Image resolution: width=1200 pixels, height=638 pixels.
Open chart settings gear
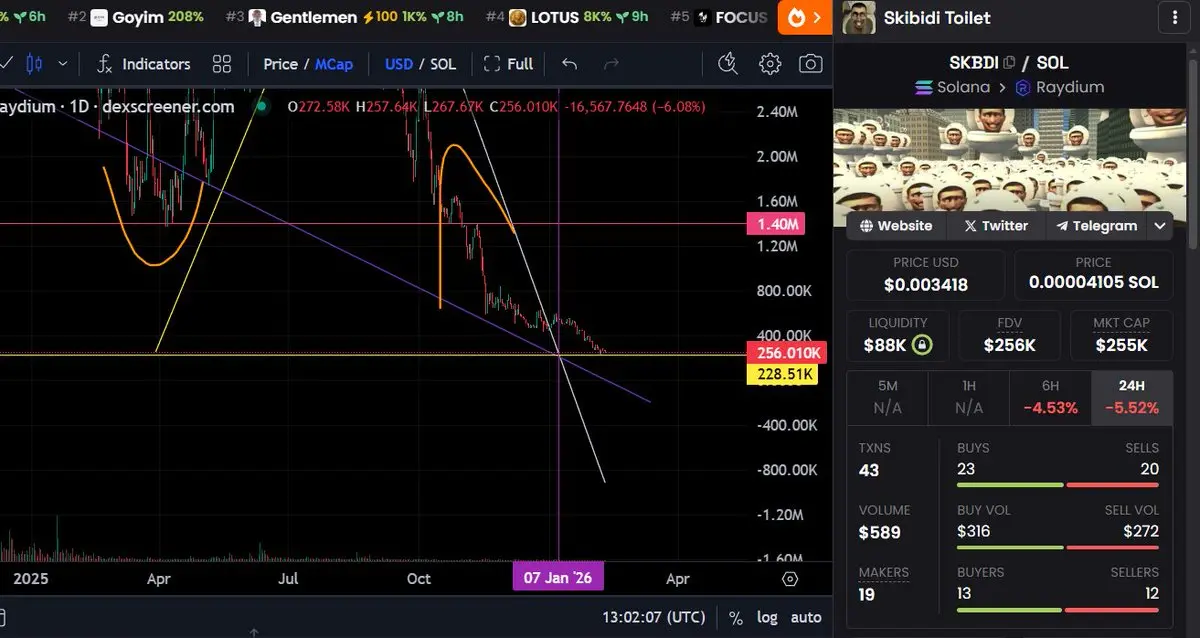[x=770, y=64]
